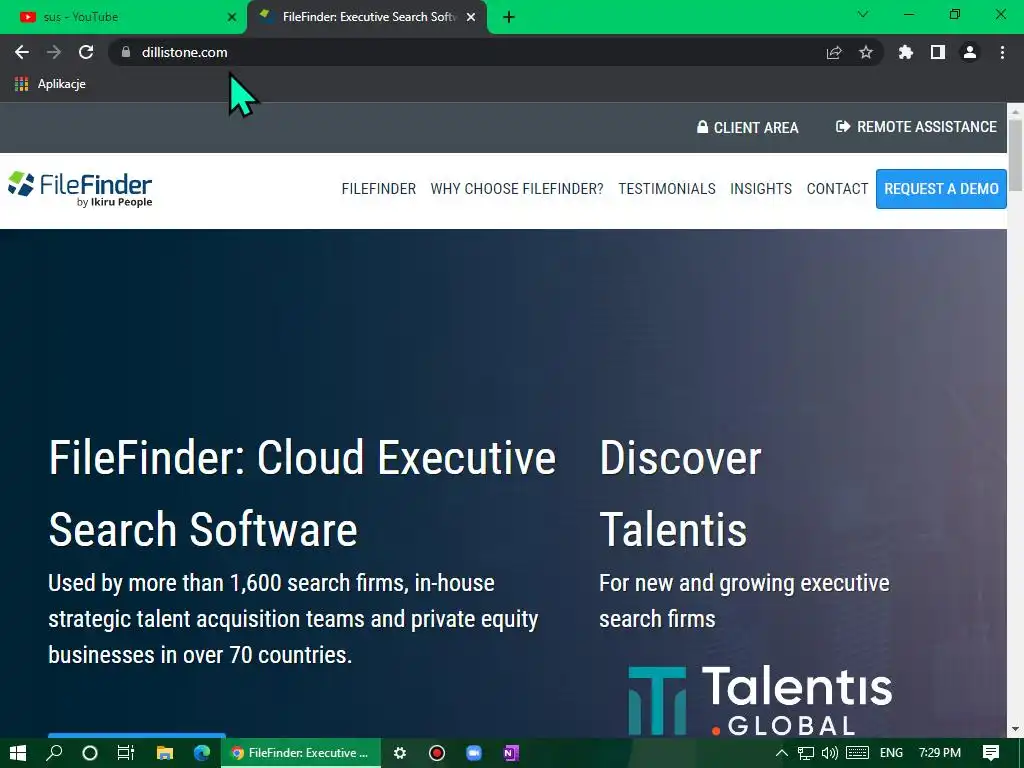Click the browser forward arrow

tap(54, 52)
